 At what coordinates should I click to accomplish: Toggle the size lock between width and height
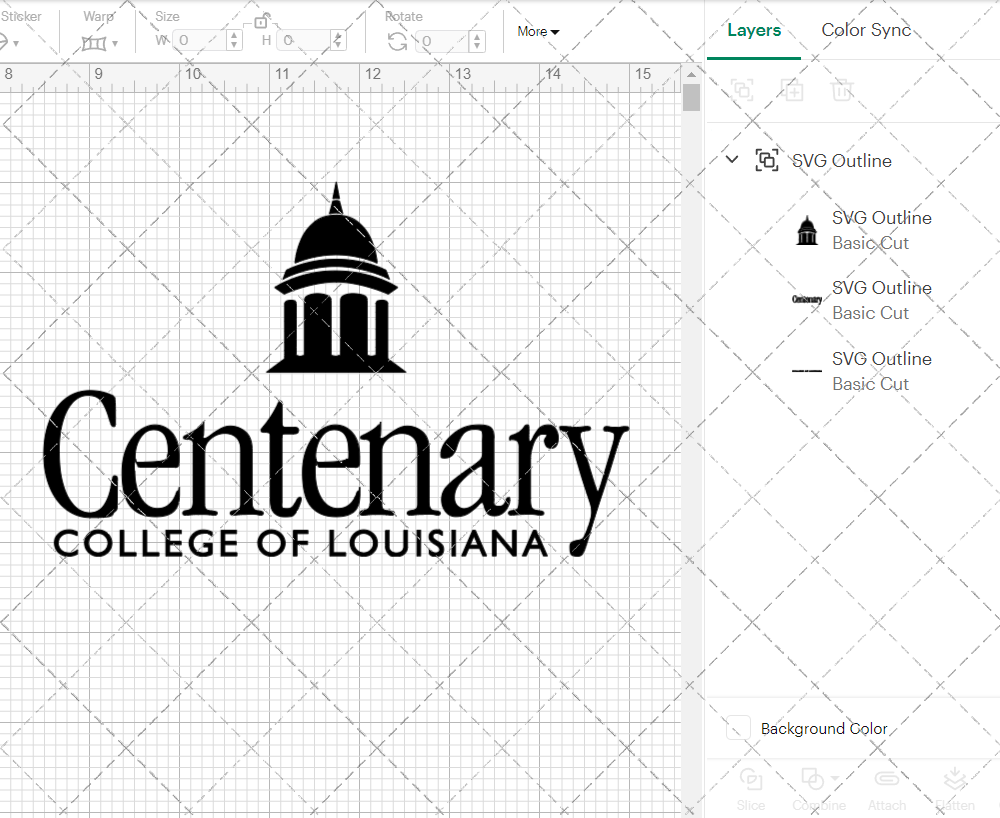click(x=259, y=21)
